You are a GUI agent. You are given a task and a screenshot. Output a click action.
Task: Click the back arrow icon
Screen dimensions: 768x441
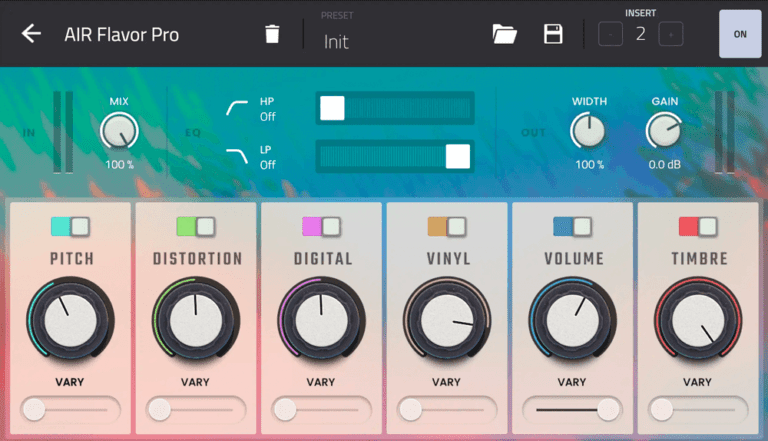pyautogui.click(x=31, y=33)
